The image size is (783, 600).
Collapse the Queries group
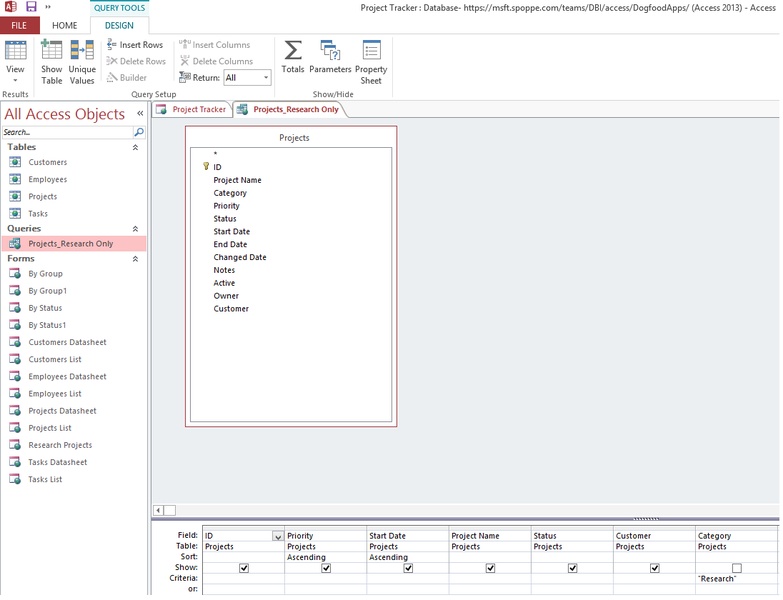(x=135, y=229)
